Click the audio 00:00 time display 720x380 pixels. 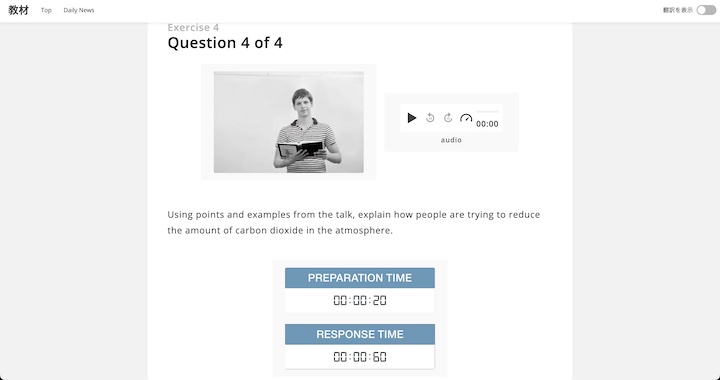[487, 124]
